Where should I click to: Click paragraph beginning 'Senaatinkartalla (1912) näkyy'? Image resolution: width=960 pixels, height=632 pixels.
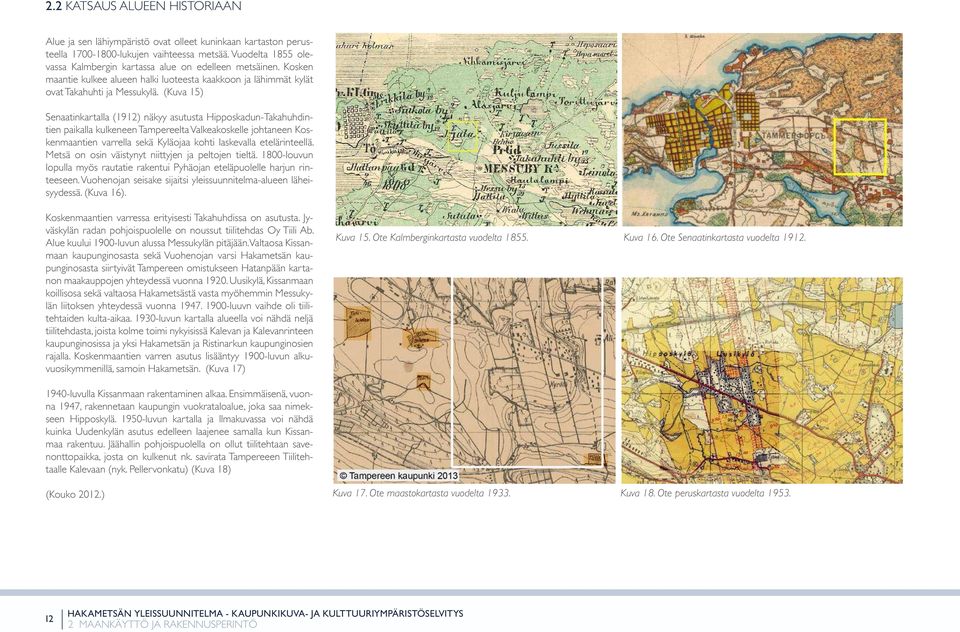click(x=179, y=155)
